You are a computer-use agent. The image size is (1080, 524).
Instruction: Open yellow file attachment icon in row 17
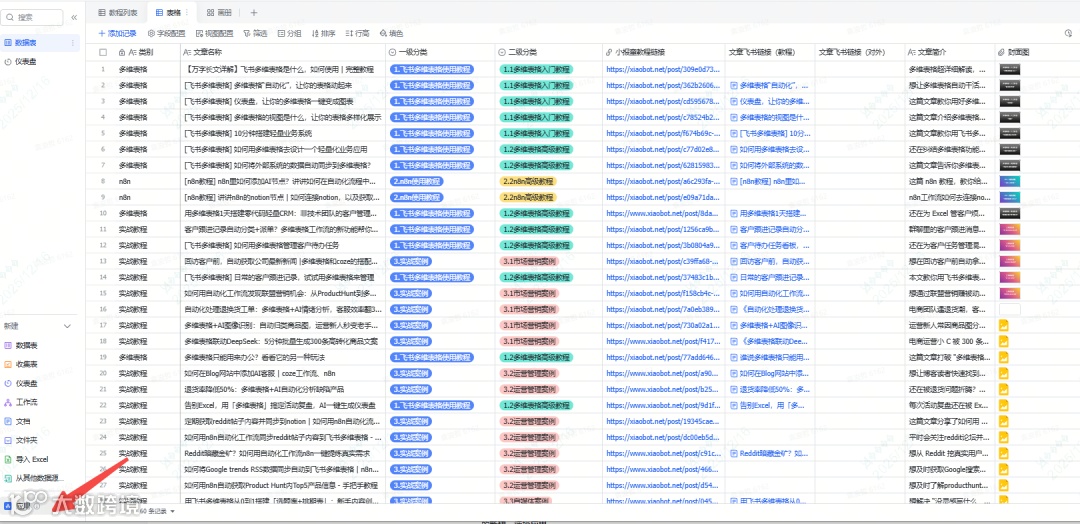pyautogui.click(x=1004, y=325)
